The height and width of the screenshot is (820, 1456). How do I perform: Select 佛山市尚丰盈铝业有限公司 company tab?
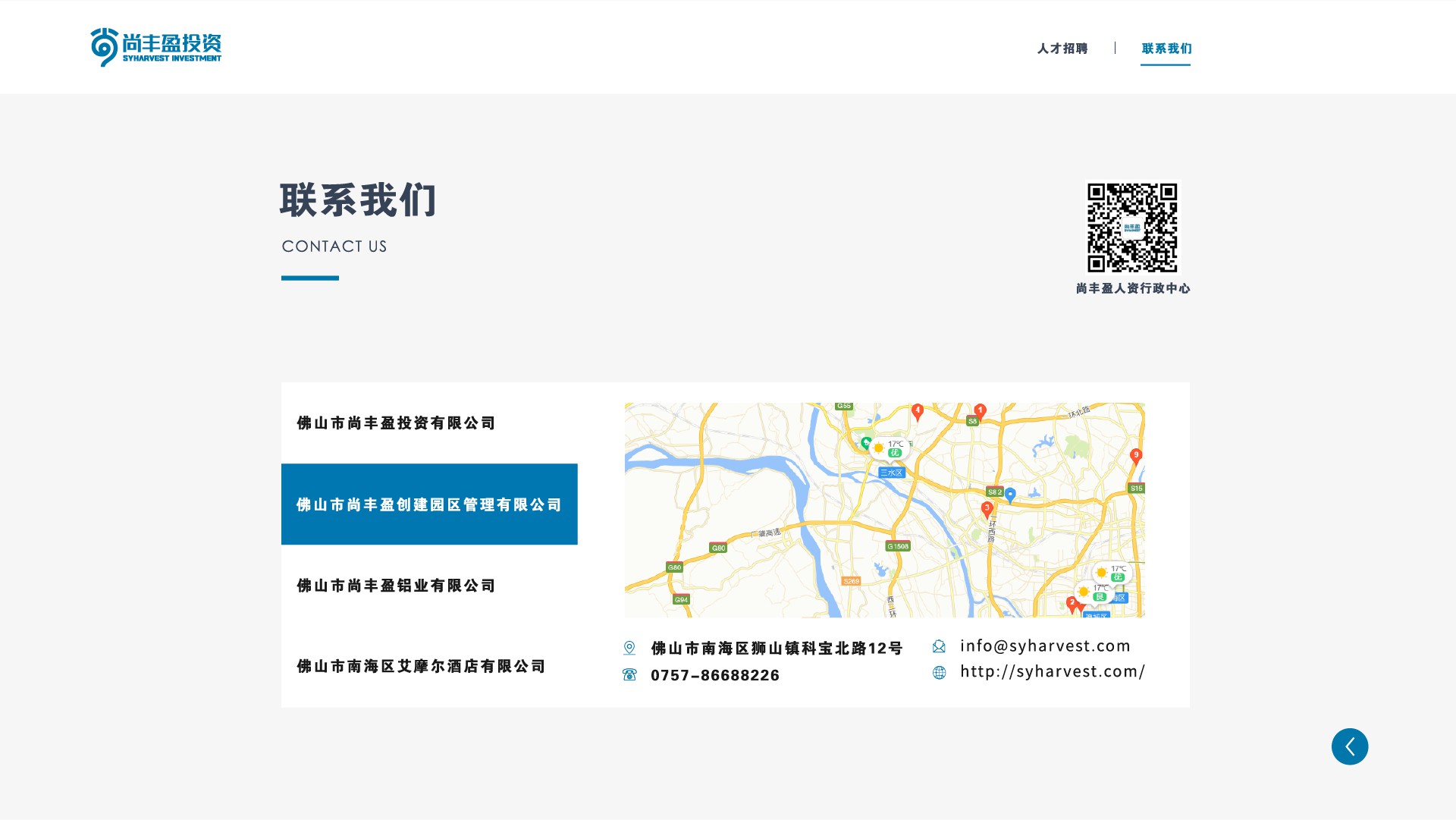coord(396,586)
